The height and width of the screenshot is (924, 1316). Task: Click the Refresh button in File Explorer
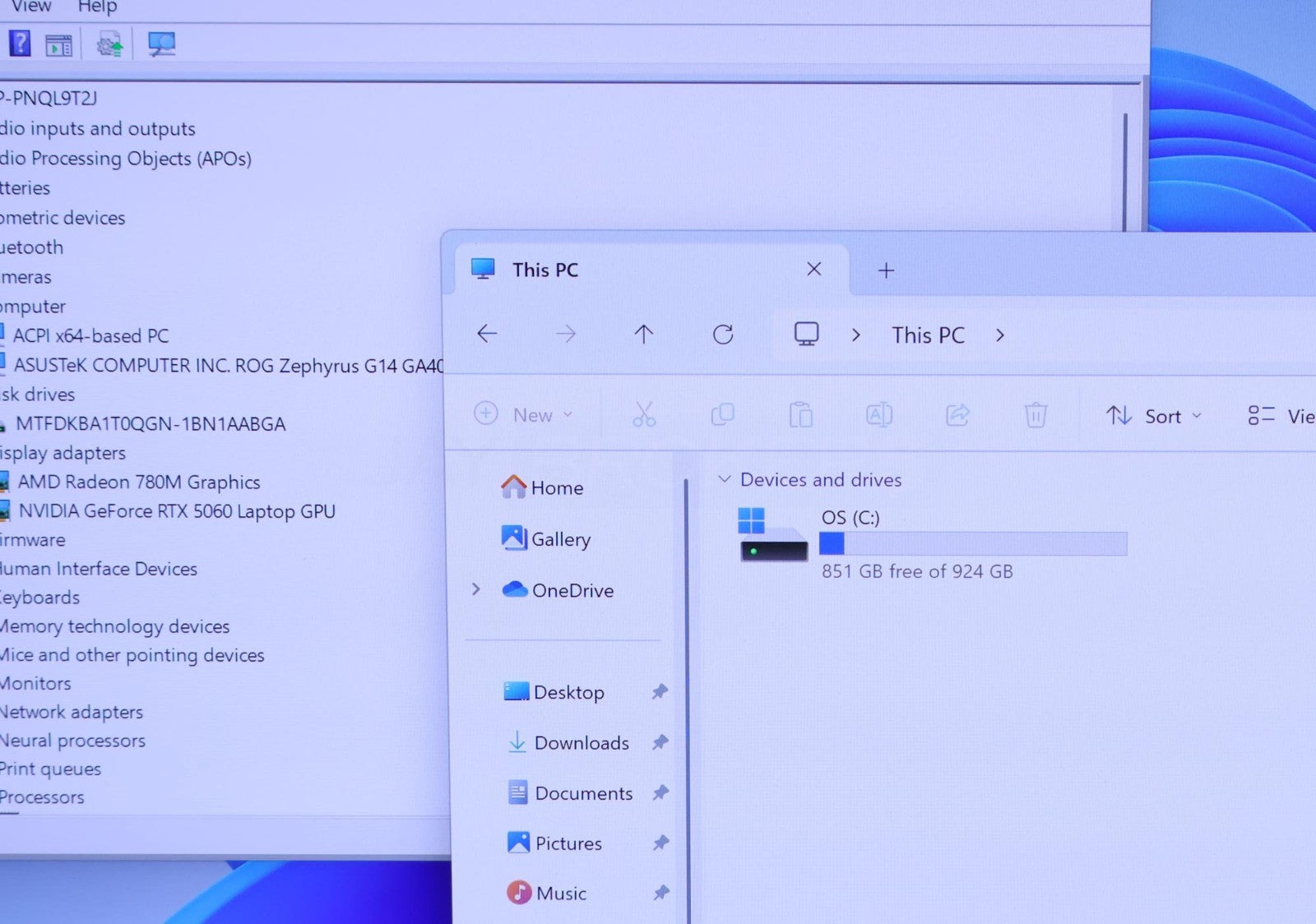click(x=723, y=335)
